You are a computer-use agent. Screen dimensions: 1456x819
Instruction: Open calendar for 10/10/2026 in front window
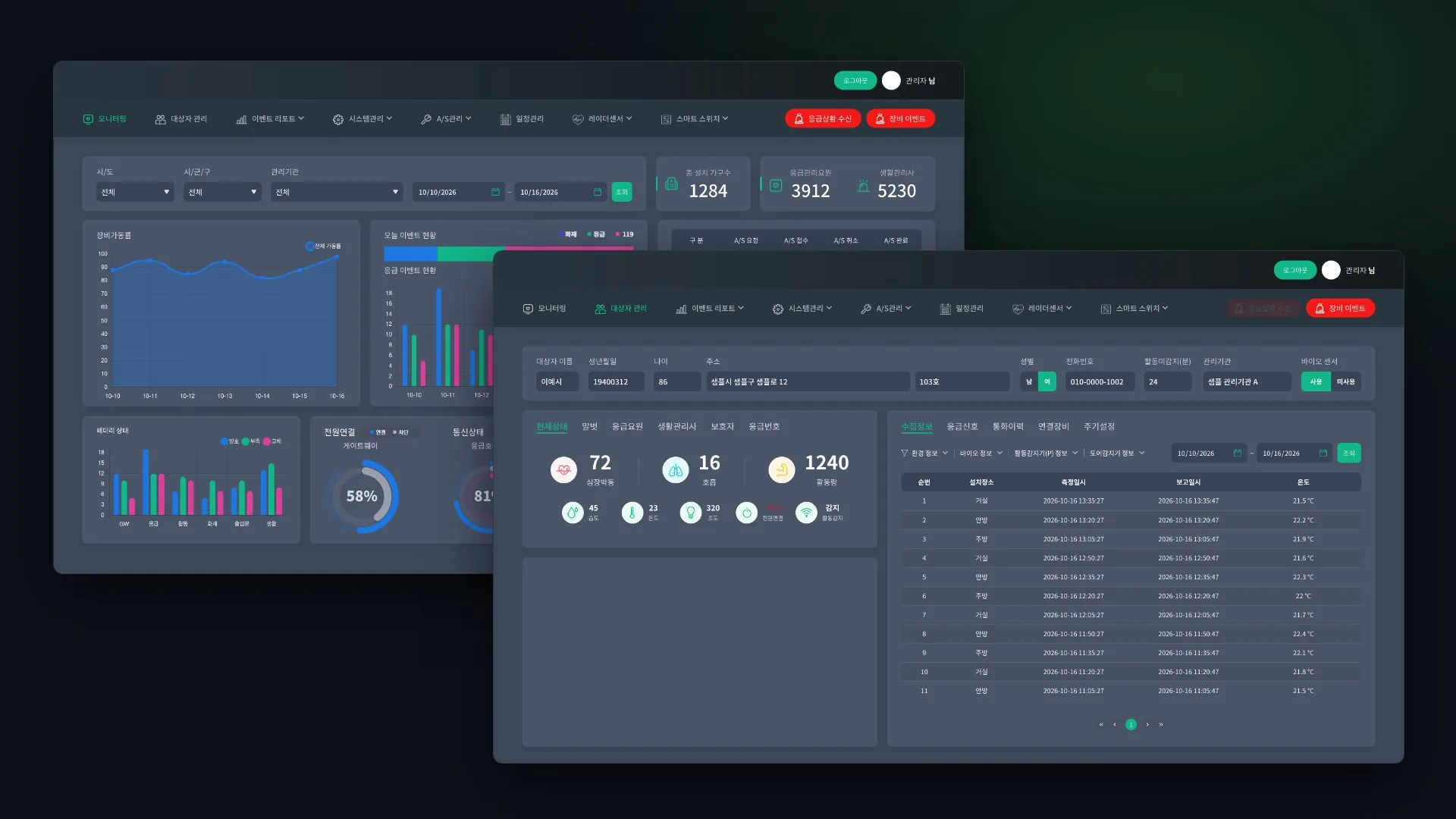tap(1238, 453)
